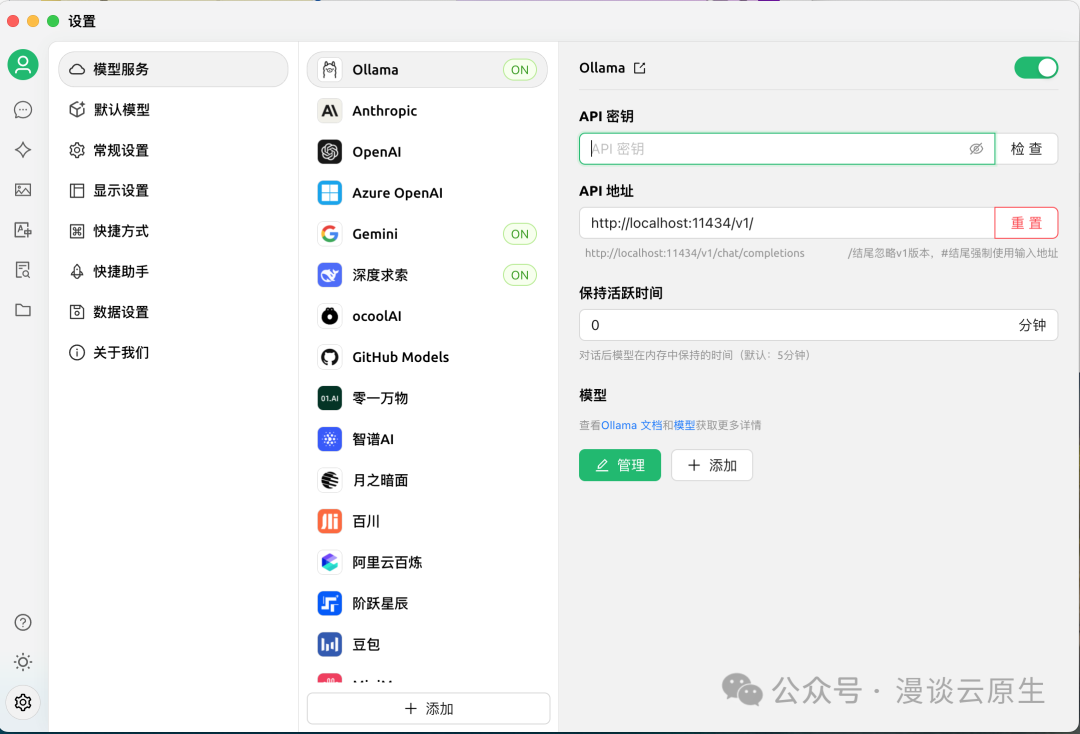Viewport: 1080px width, 734px height.
Task: Click the ON badge next to 深度求索
Action: (x=520, y=275)
